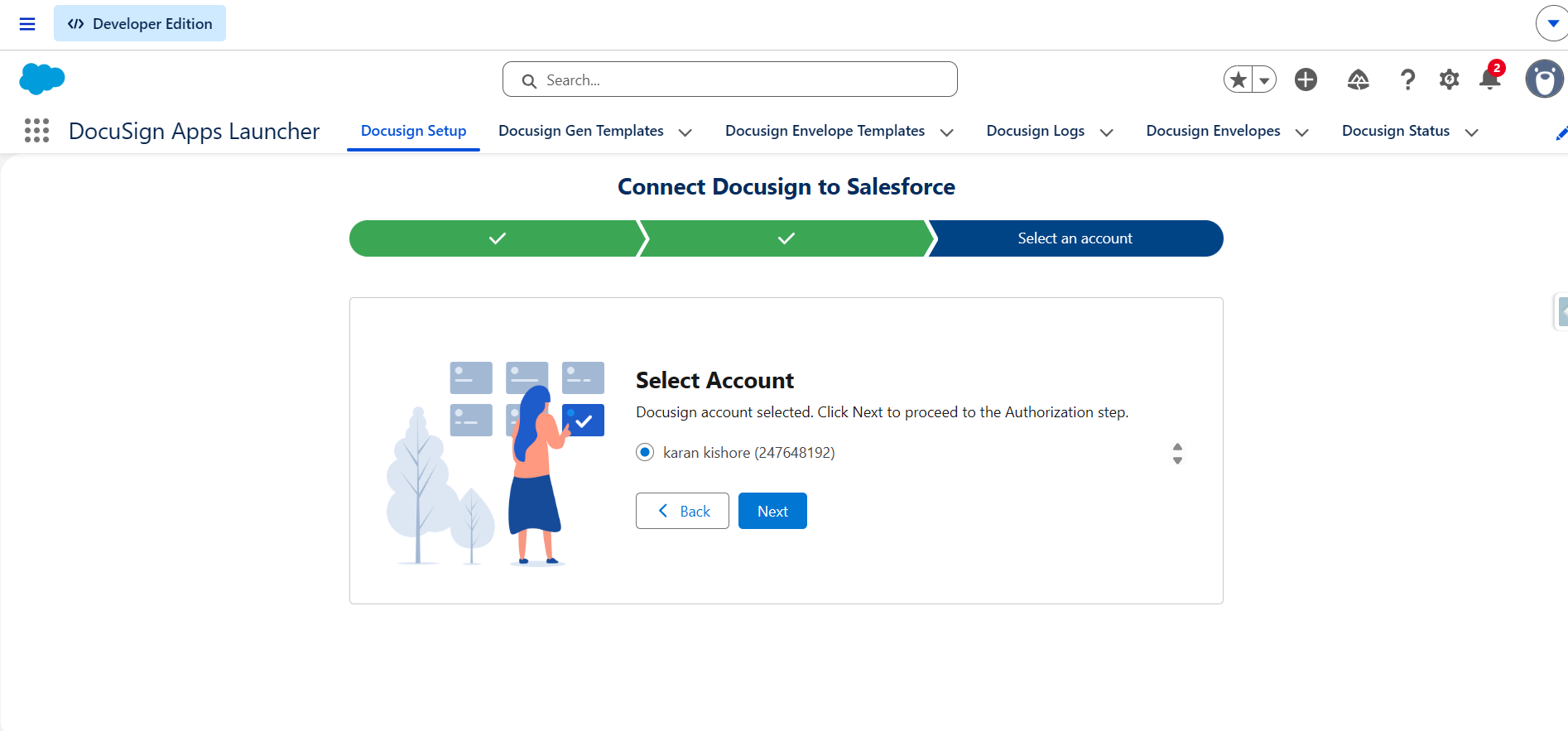
Task: Click the Favorites star icon
Action: pyautogui.click(x=1239, y=79)
